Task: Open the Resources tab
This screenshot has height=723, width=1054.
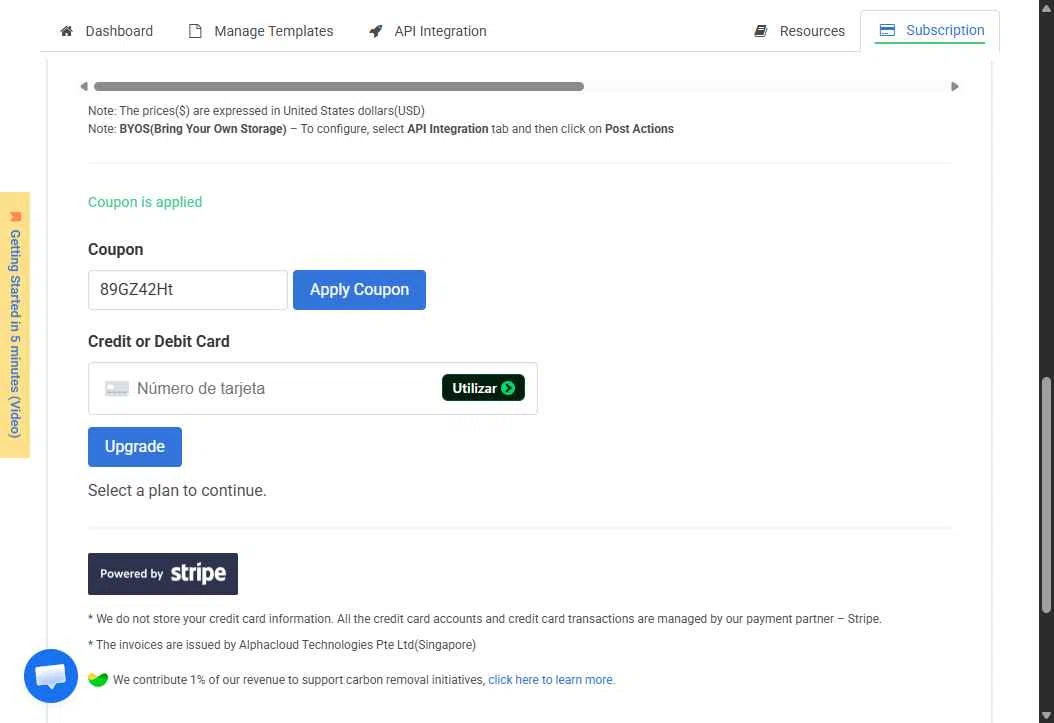Action: point(800,31)
